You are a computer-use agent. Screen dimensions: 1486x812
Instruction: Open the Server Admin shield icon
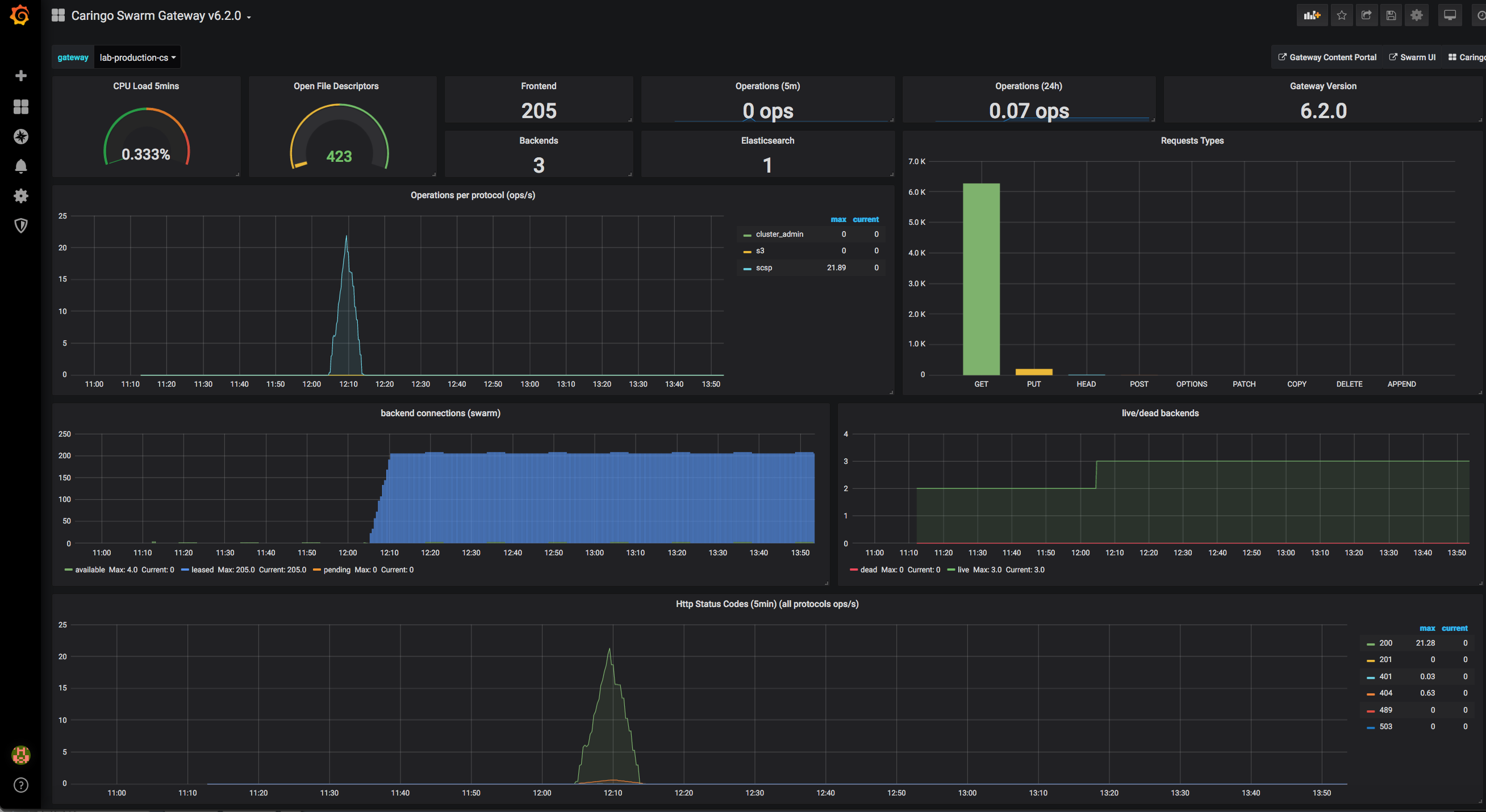[x=21, y=225]
